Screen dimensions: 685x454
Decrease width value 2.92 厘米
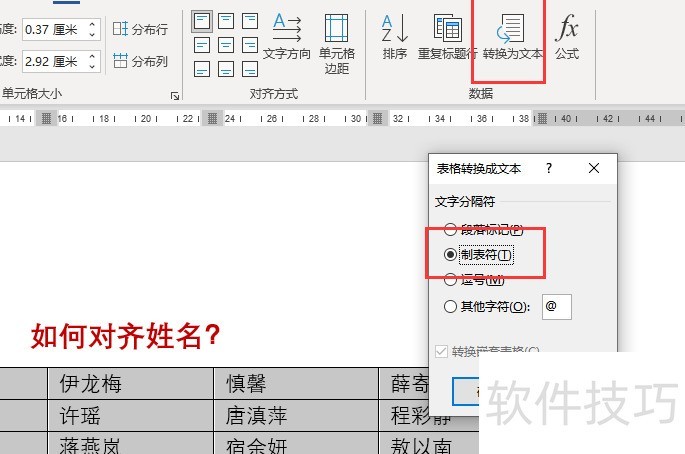coord(92,66)
